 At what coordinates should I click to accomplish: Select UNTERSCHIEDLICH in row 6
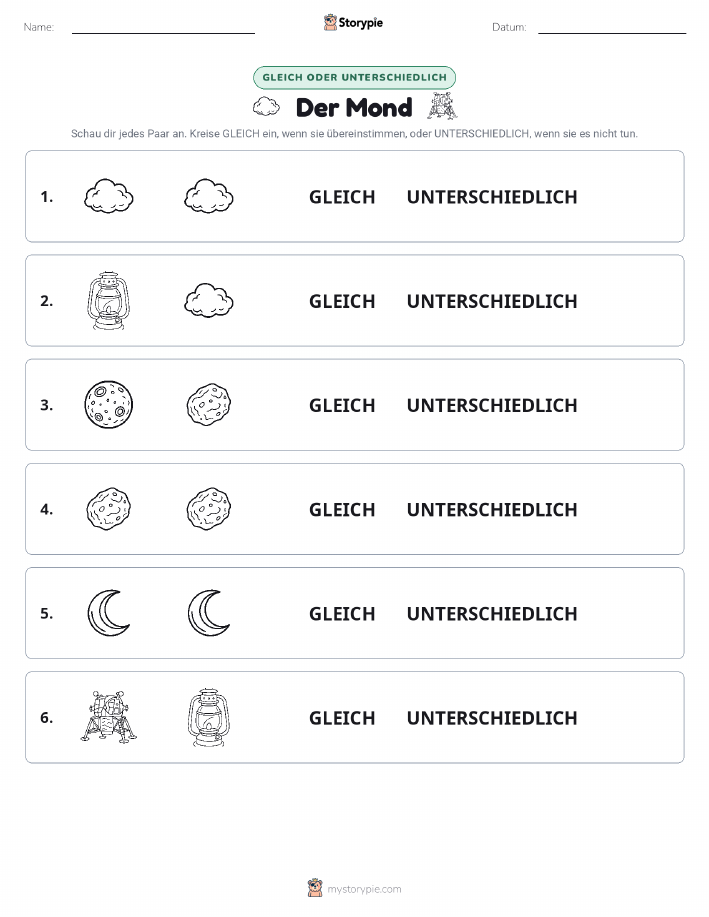[492, 718]
